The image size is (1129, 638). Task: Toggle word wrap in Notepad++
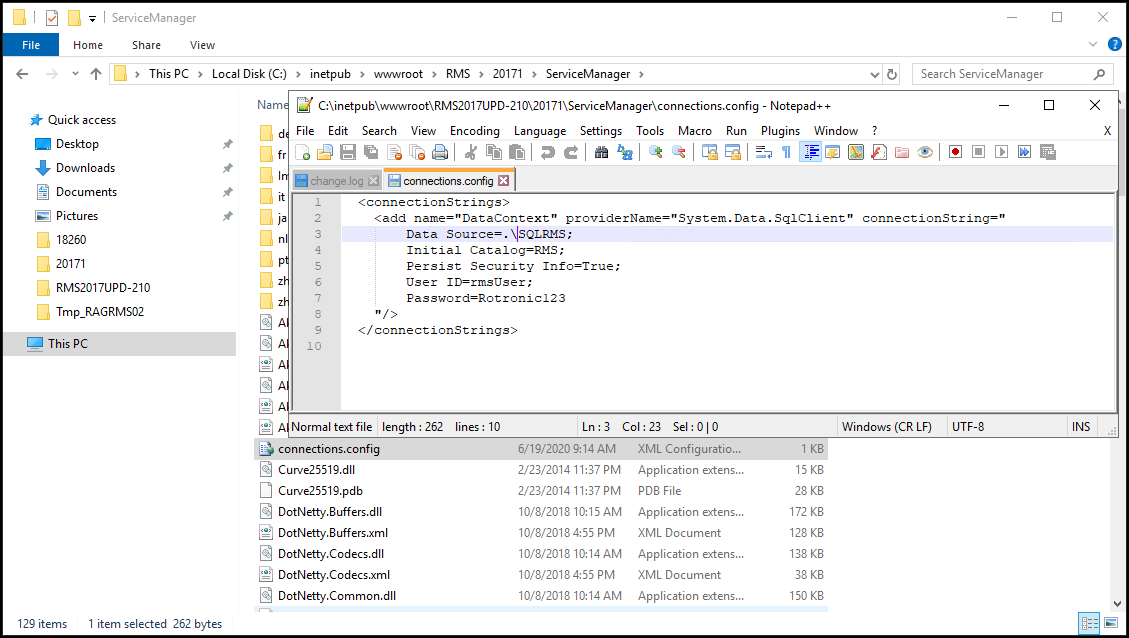[764, 153]
